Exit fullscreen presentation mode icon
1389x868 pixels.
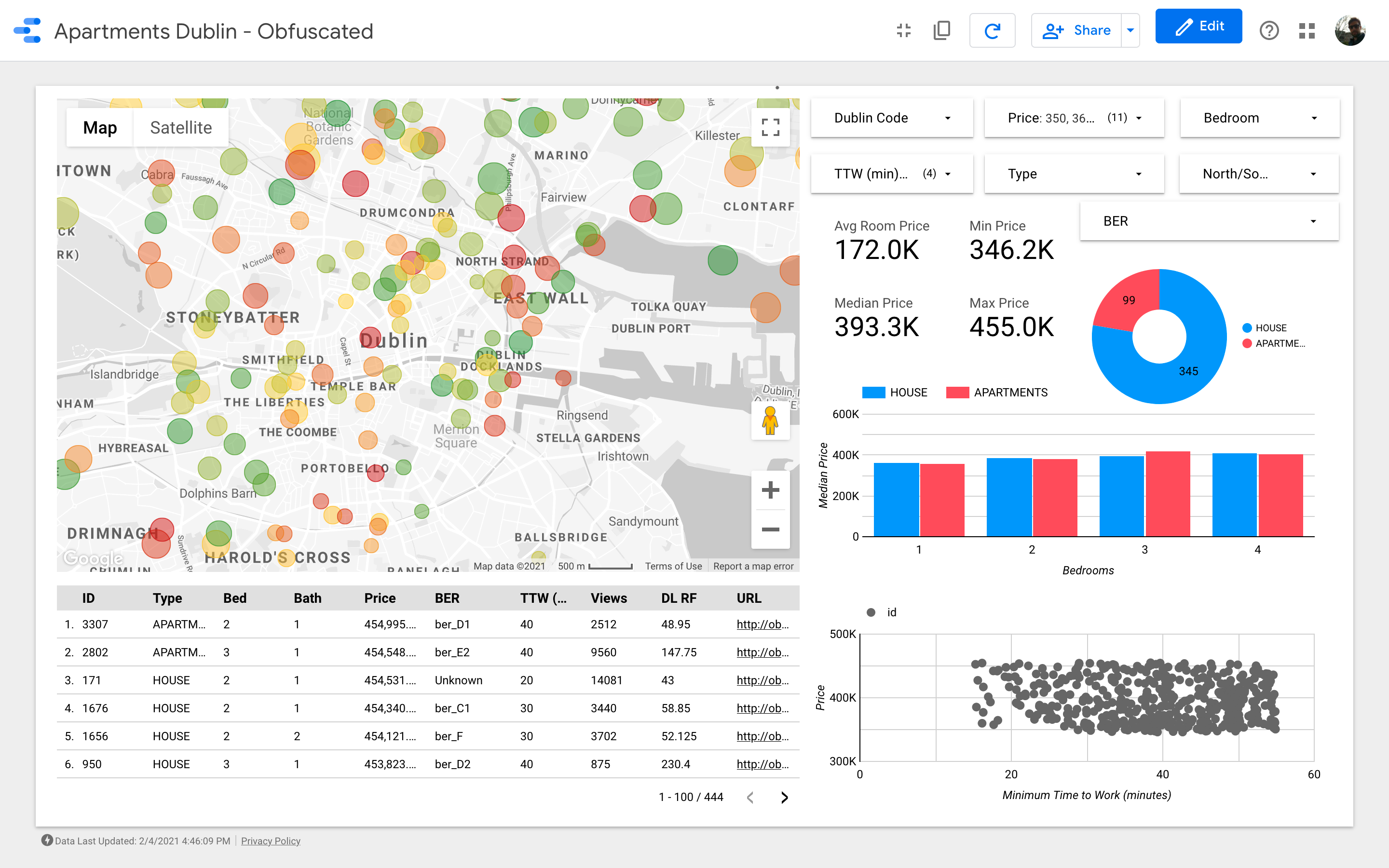[903, 30]
